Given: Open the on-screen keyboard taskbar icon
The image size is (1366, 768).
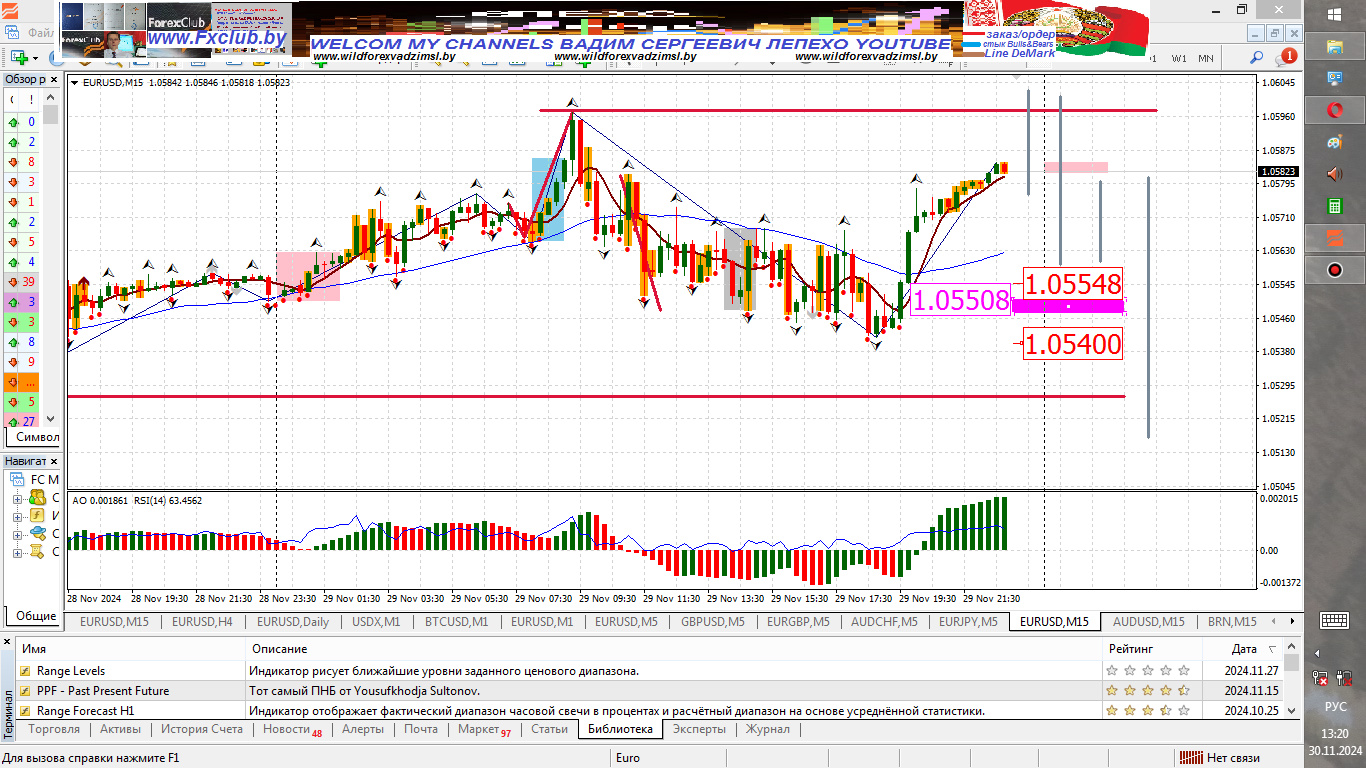Looking at the screenshot, I should [x=1334, y=620].
